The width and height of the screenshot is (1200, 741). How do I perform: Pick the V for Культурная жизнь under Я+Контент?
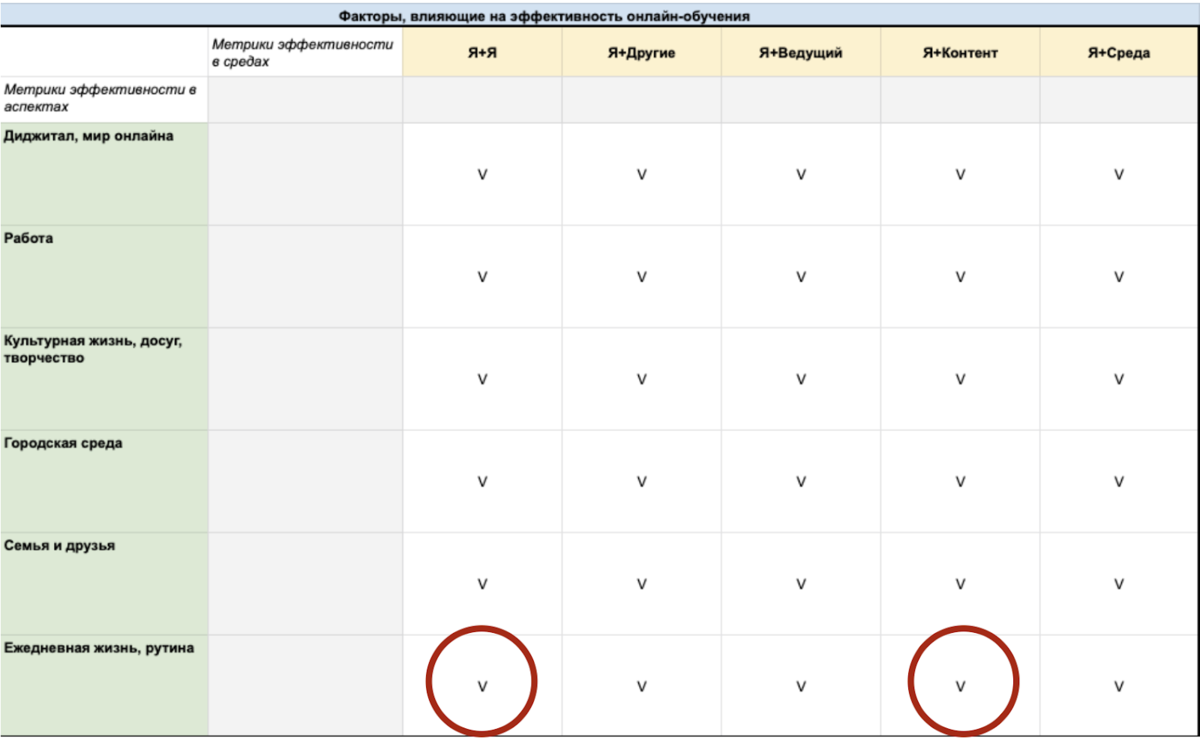[960, 379]
